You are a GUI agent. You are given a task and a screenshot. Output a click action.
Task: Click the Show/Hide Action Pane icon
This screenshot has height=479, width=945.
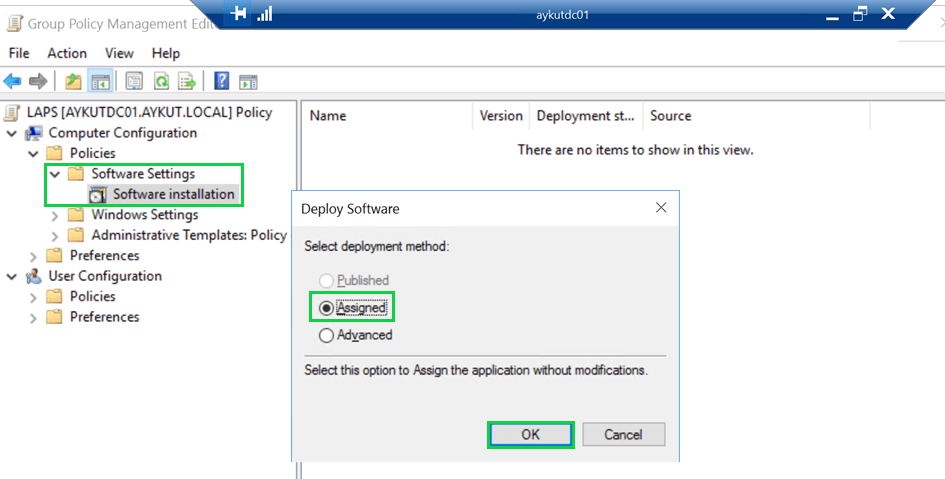[248, 81]
